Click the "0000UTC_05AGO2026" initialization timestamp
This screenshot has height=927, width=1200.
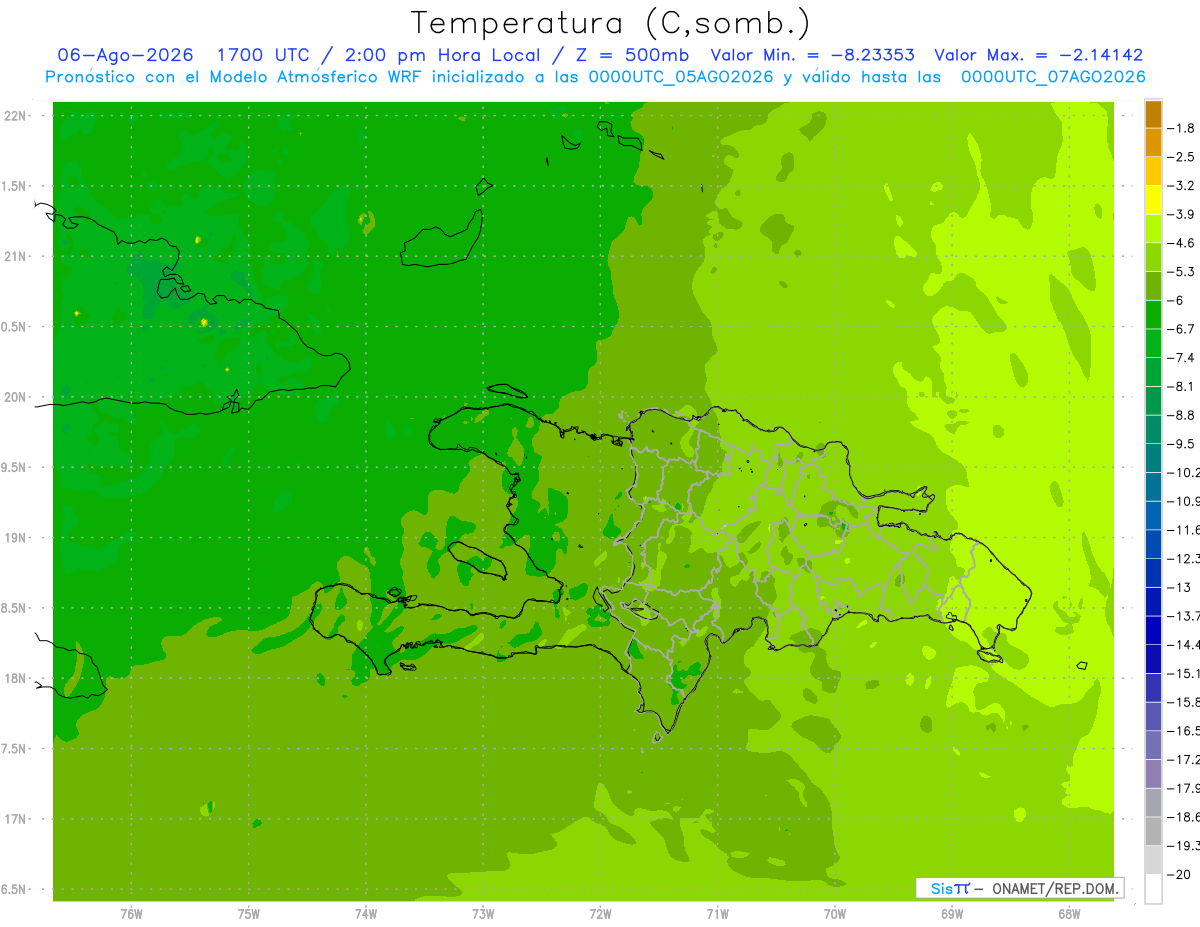682,77
